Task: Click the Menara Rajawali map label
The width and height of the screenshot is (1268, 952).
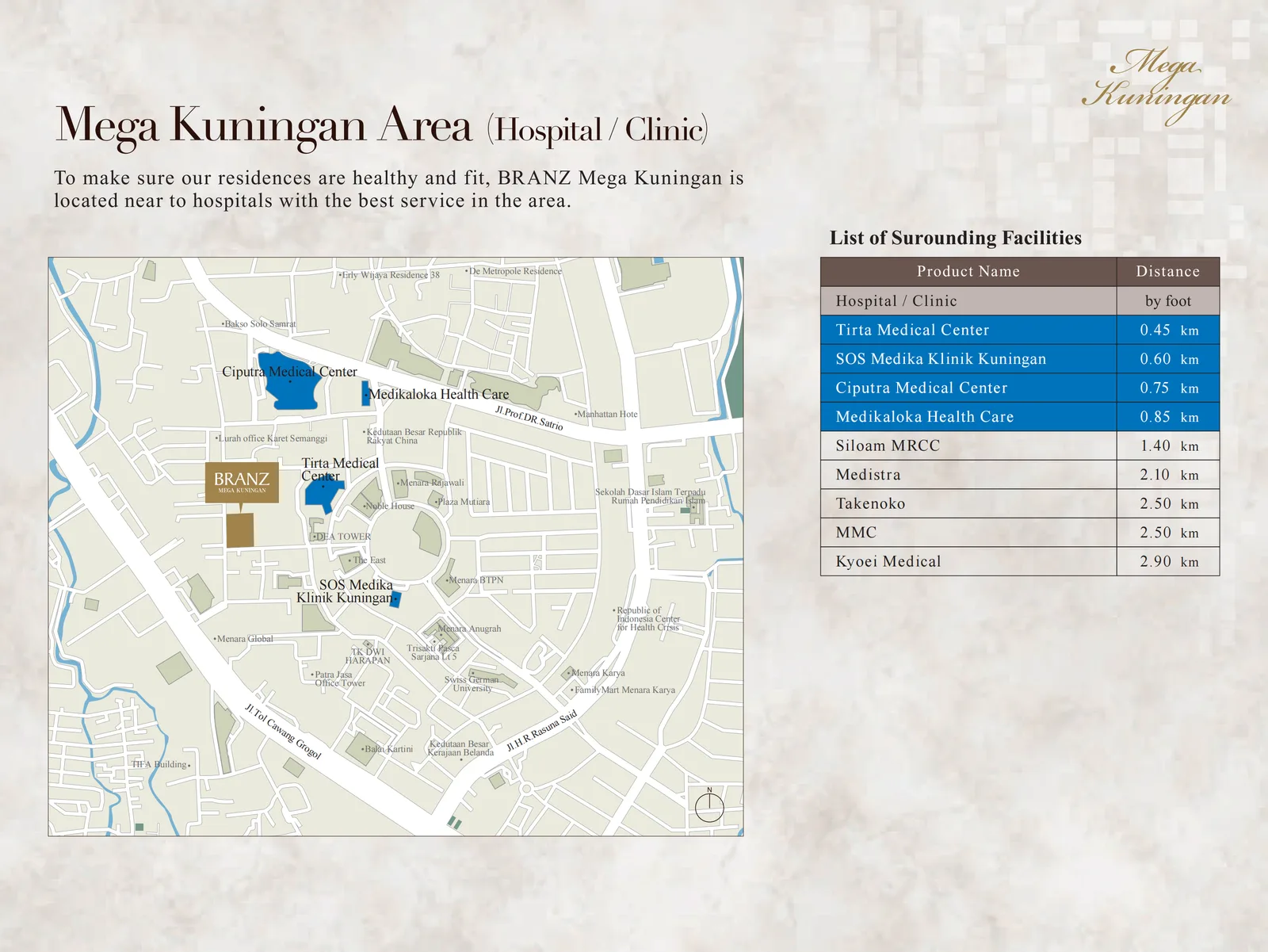Action: [430, 483]
